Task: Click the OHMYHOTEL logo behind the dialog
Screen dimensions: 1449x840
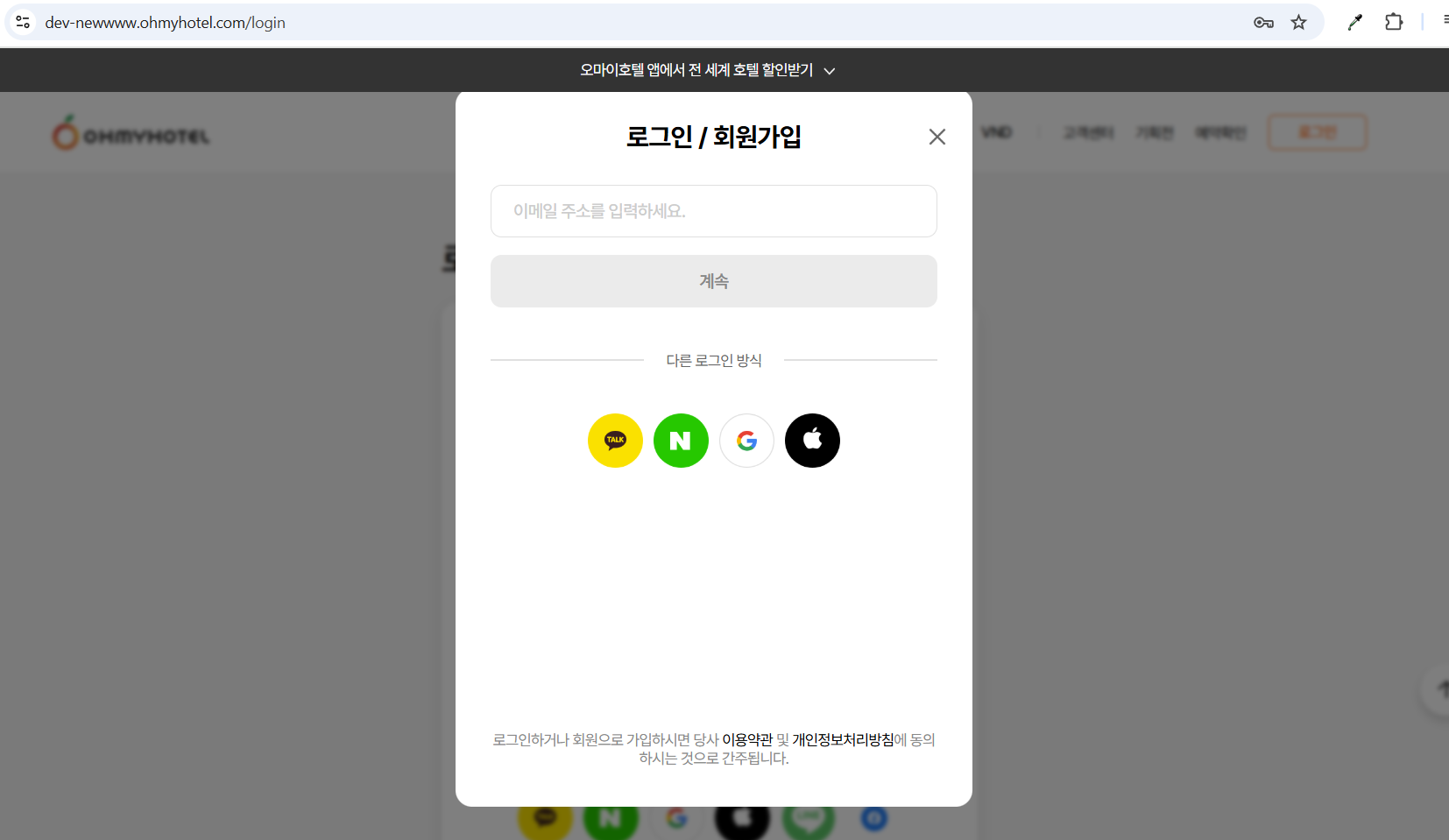Action: coord(131,133)
